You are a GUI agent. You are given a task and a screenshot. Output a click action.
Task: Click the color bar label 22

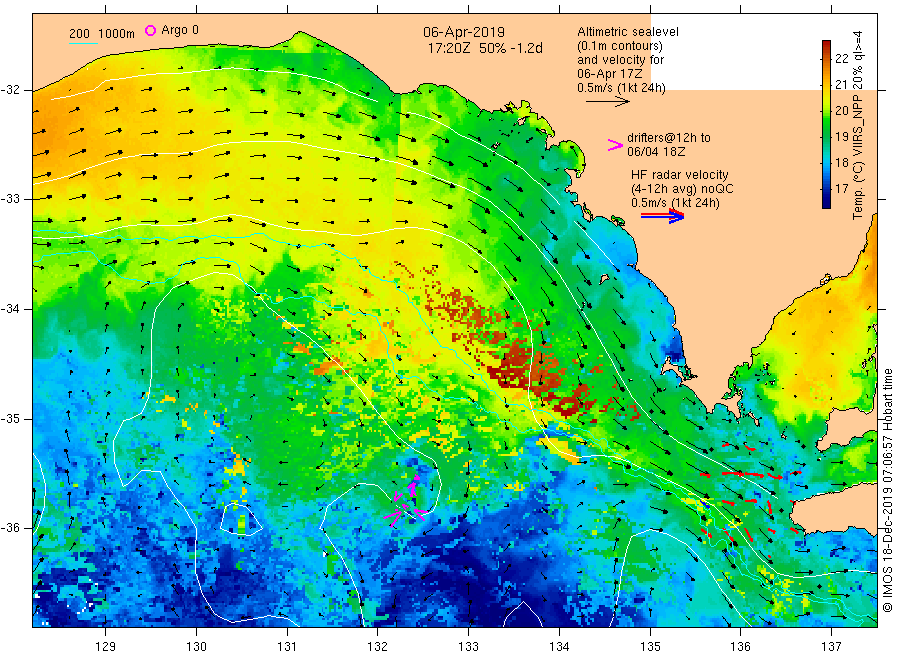(841, 58)
